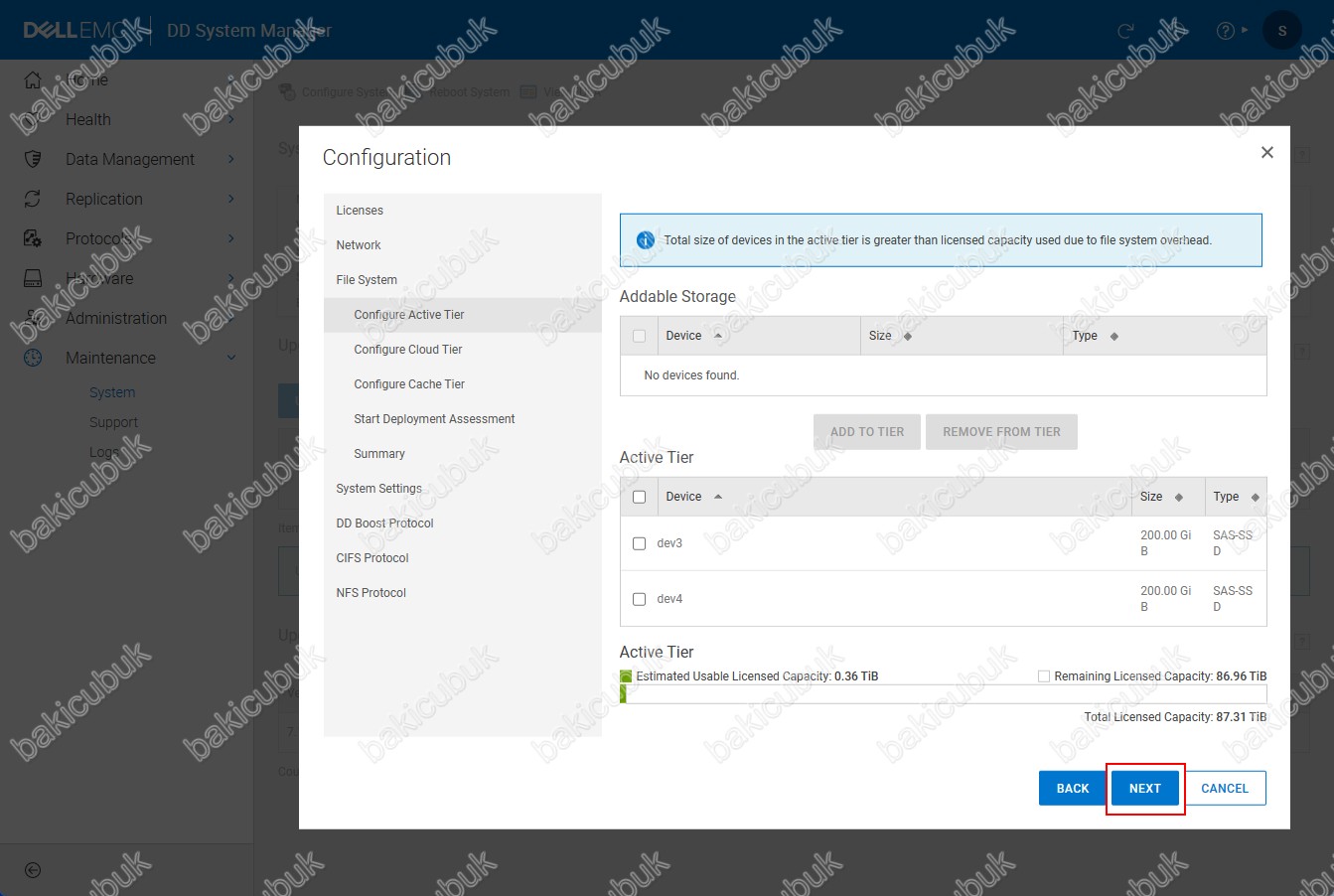The height and width of the screenshot is (896, 1334).
Task: Click the Home icon in sidebar
Action: (33, 79)
